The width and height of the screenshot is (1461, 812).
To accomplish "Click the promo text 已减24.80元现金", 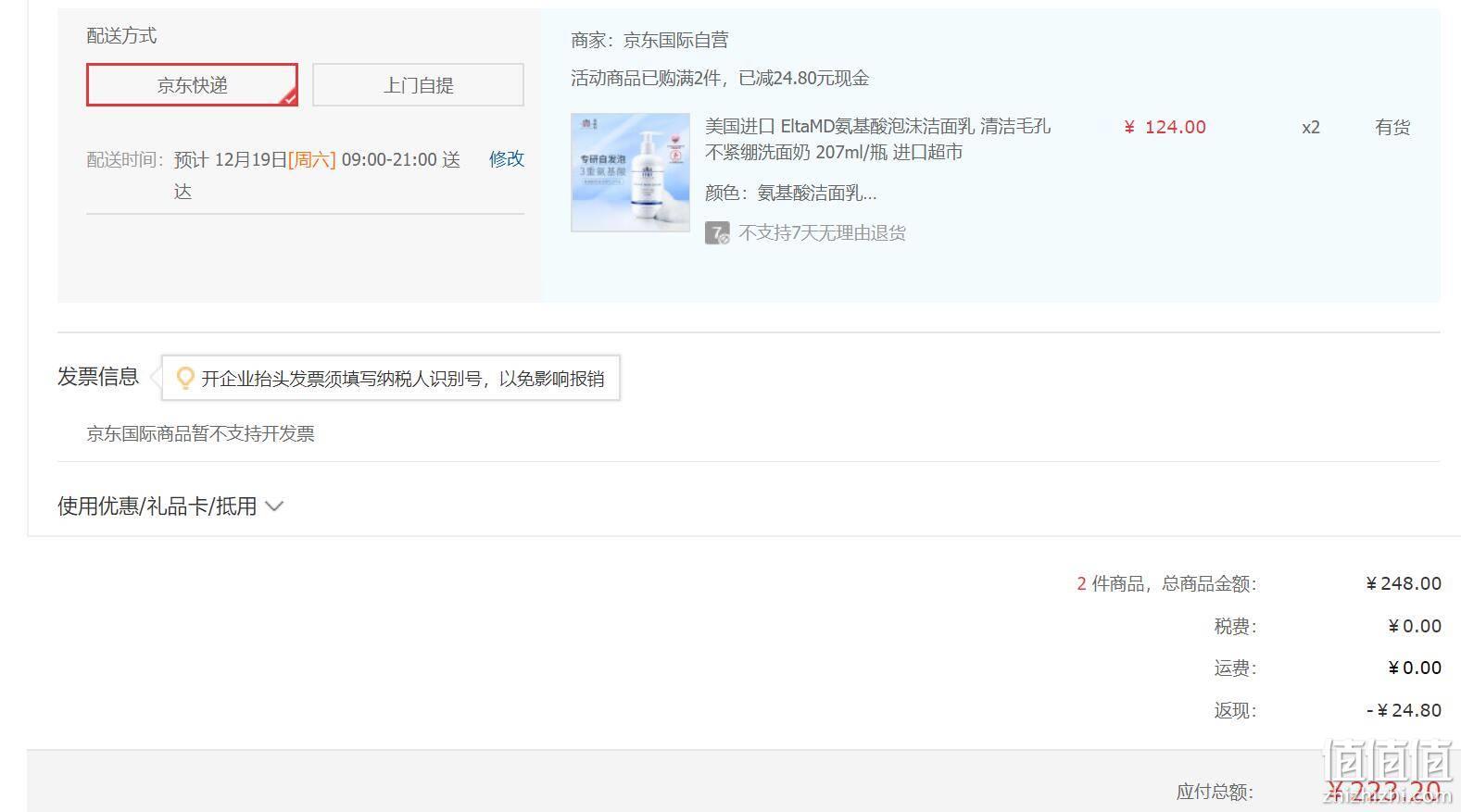I will [x=804, y=78].
